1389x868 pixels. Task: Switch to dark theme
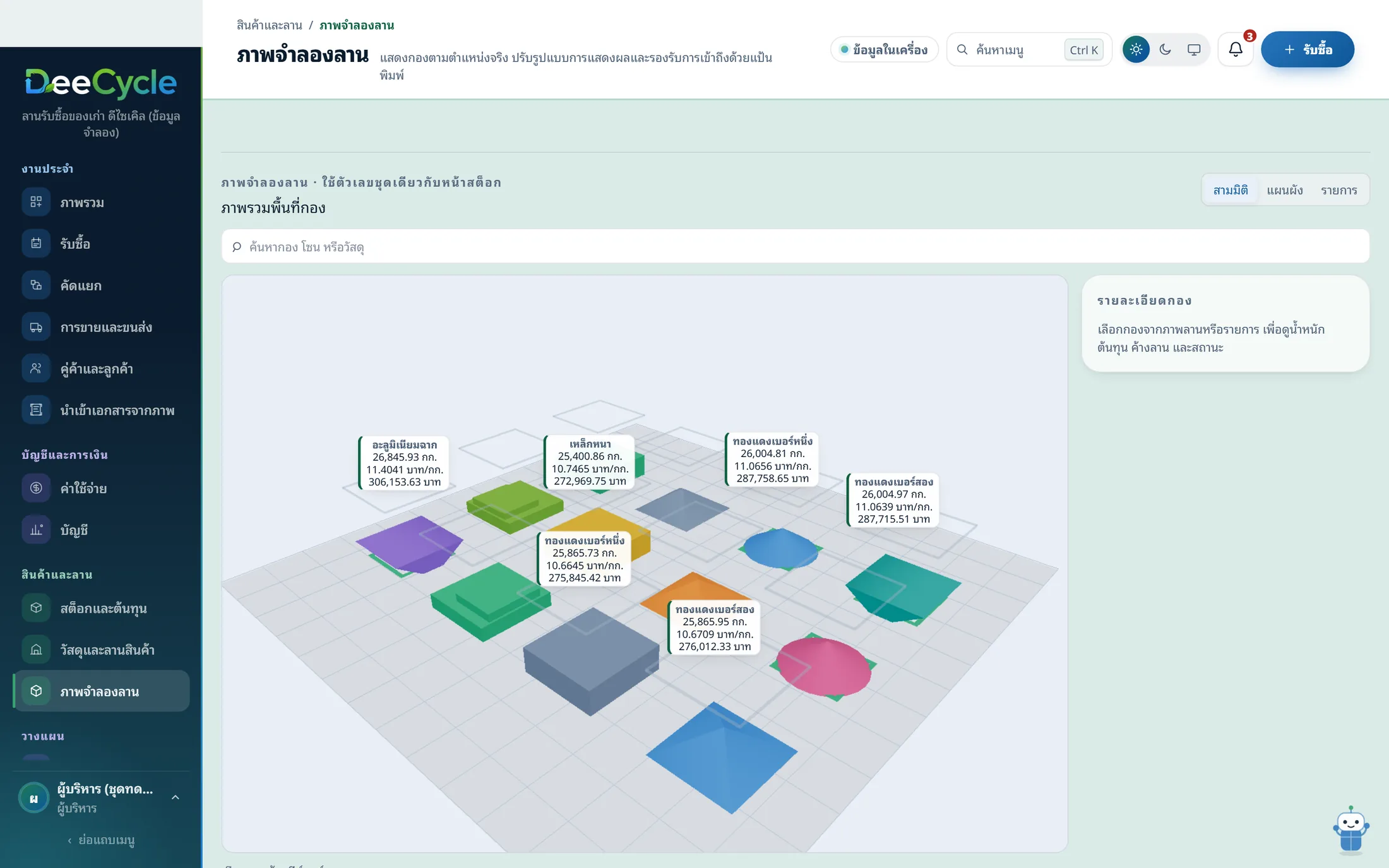pyautogui.click(x=1165, y=49)
